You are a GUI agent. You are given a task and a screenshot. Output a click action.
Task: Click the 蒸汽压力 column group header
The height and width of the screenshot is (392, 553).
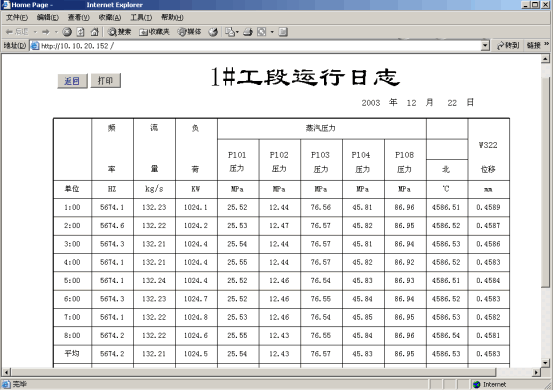321,128
